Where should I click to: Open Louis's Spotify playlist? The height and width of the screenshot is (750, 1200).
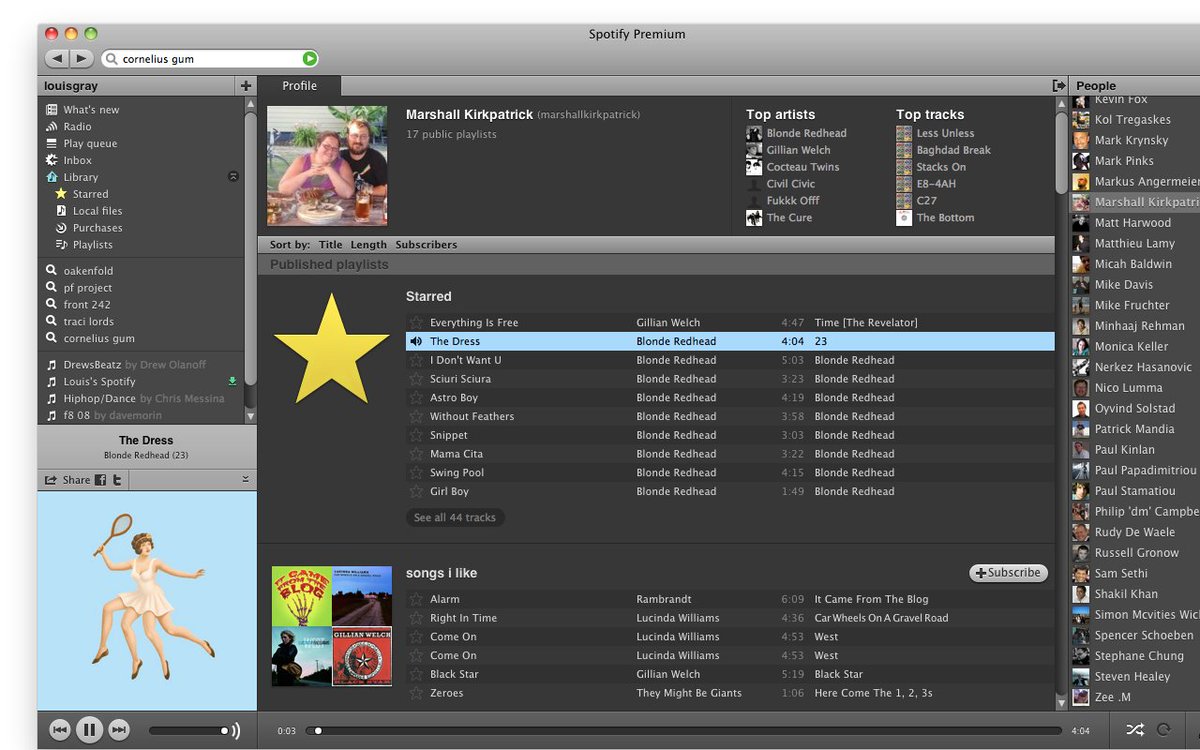point(99,382)
